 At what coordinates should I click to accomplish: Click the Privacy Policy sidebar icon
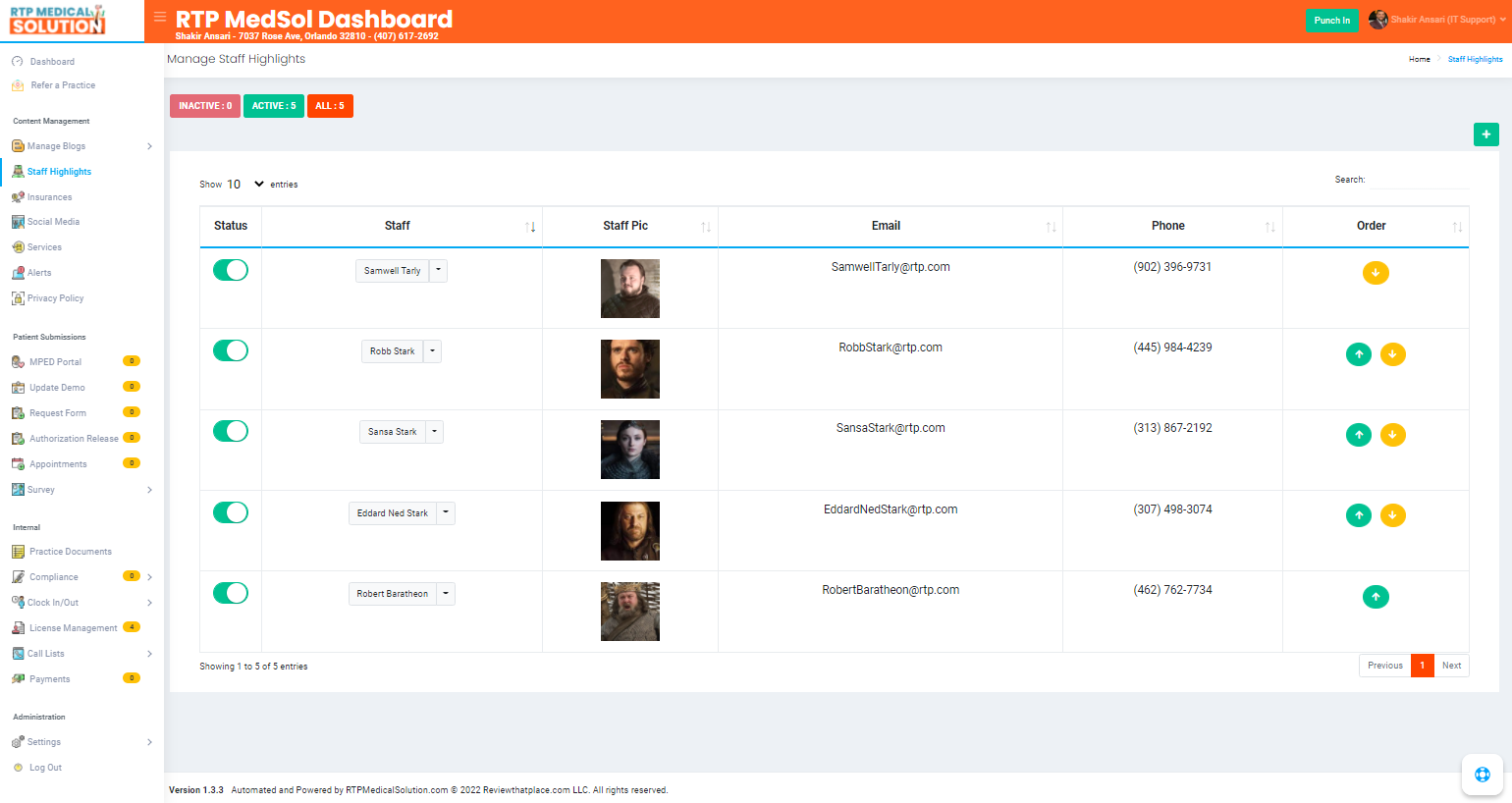tap(18, 298)
